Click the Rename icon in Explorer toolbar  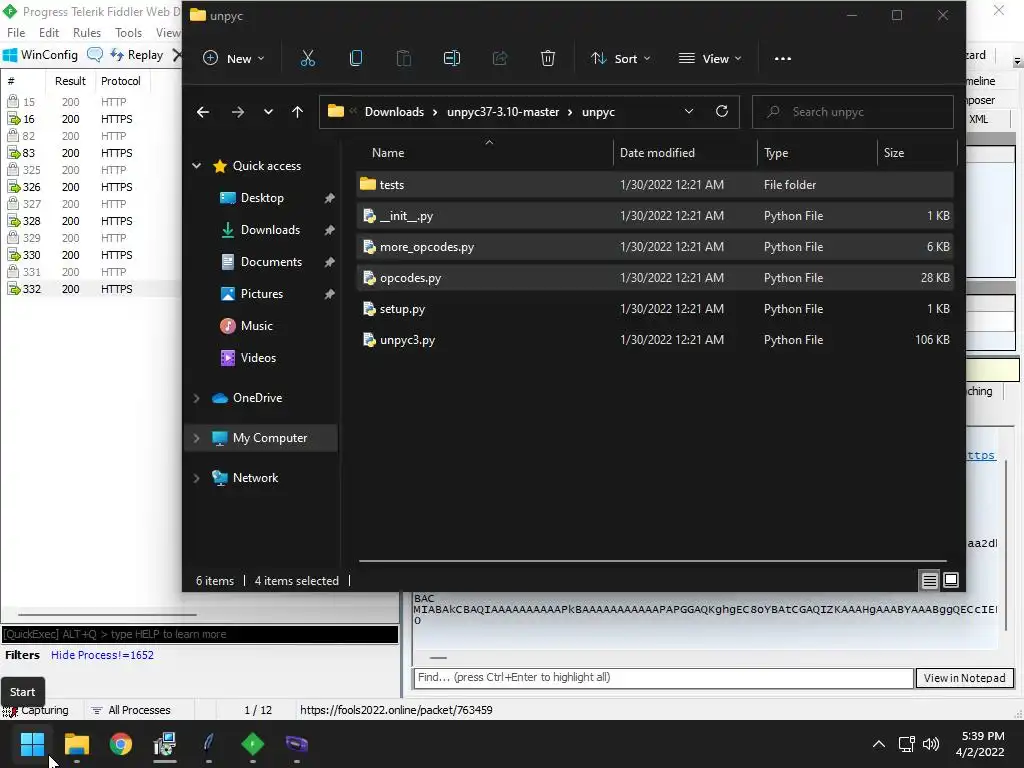click(452, 59)
